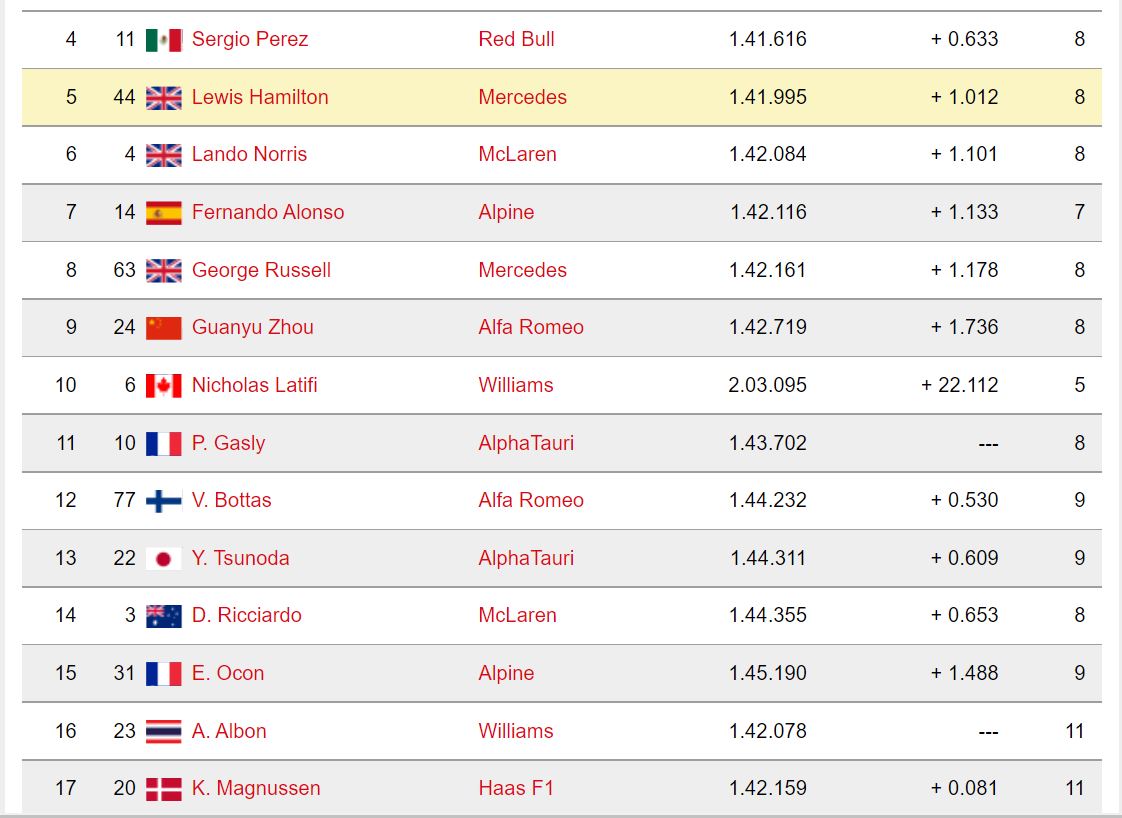Open Lewis Hamilton driver link
Image resolution: width=1122 pixels, height=818 pixels.
pyautogui.click(x=260, y=97)
